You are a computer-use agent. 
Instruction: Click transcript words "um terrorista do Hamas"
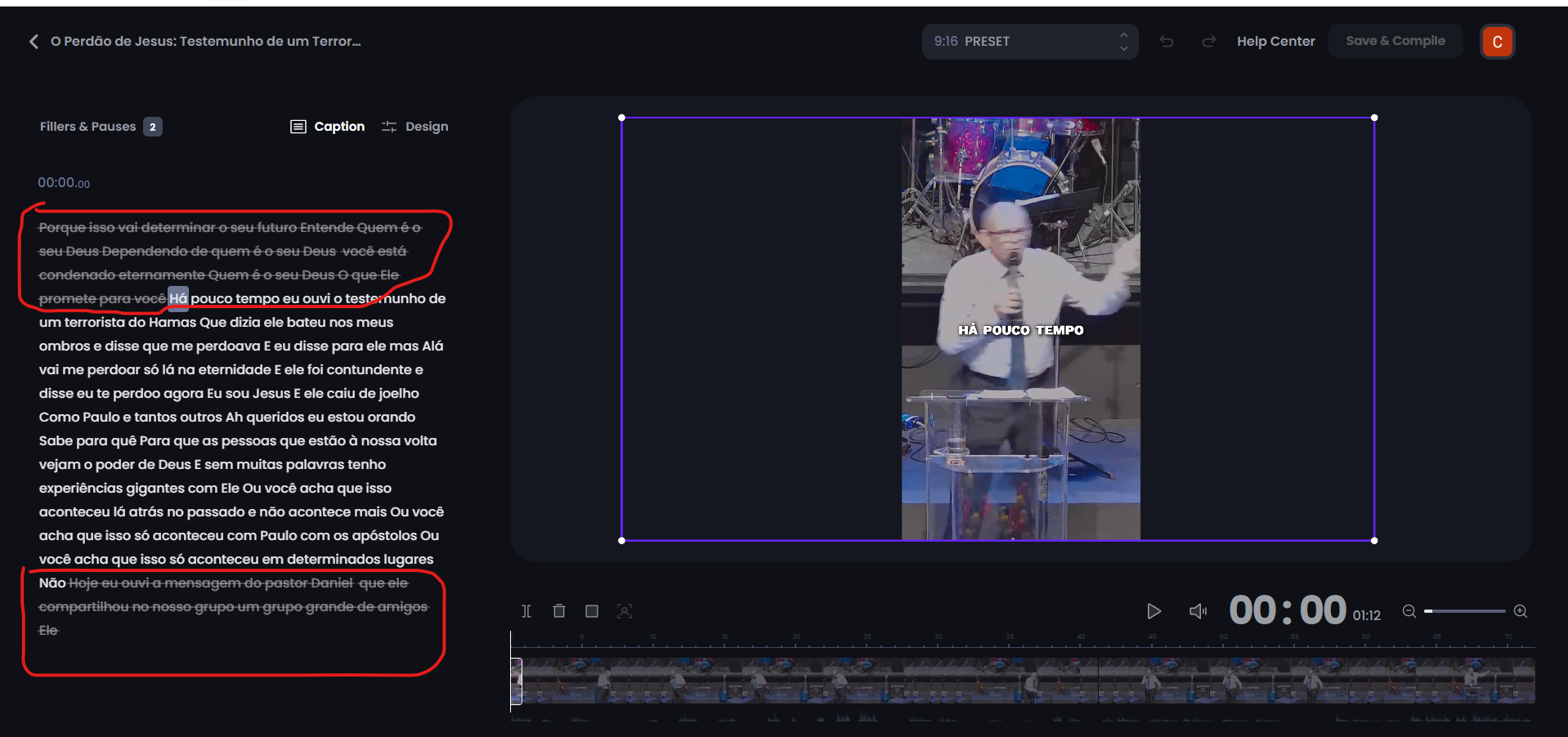[118, 322]
